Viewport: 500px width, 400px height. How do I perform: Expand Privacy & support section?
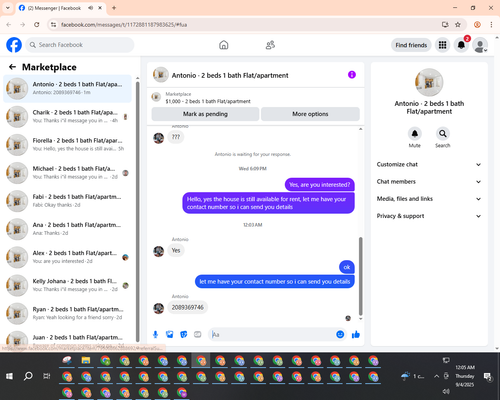[x=429, y=216]
